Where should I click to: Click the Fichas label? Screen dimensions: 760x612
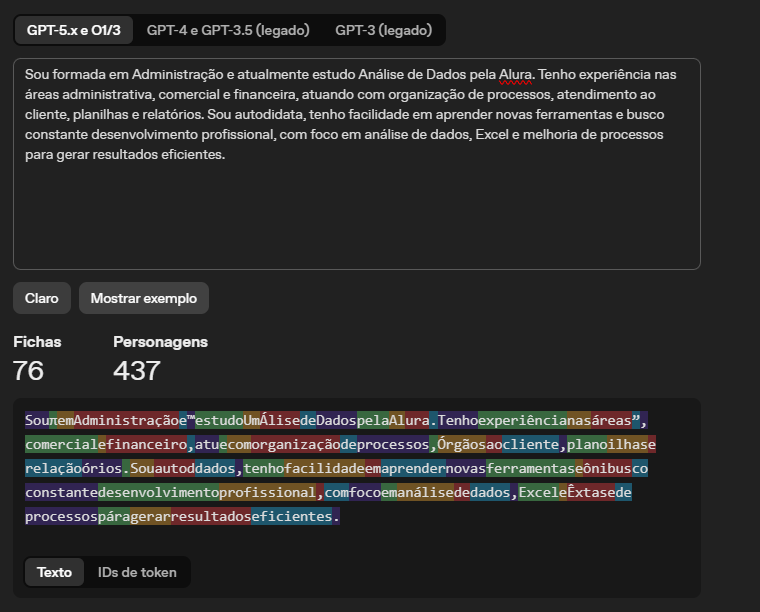pos(37,342)
